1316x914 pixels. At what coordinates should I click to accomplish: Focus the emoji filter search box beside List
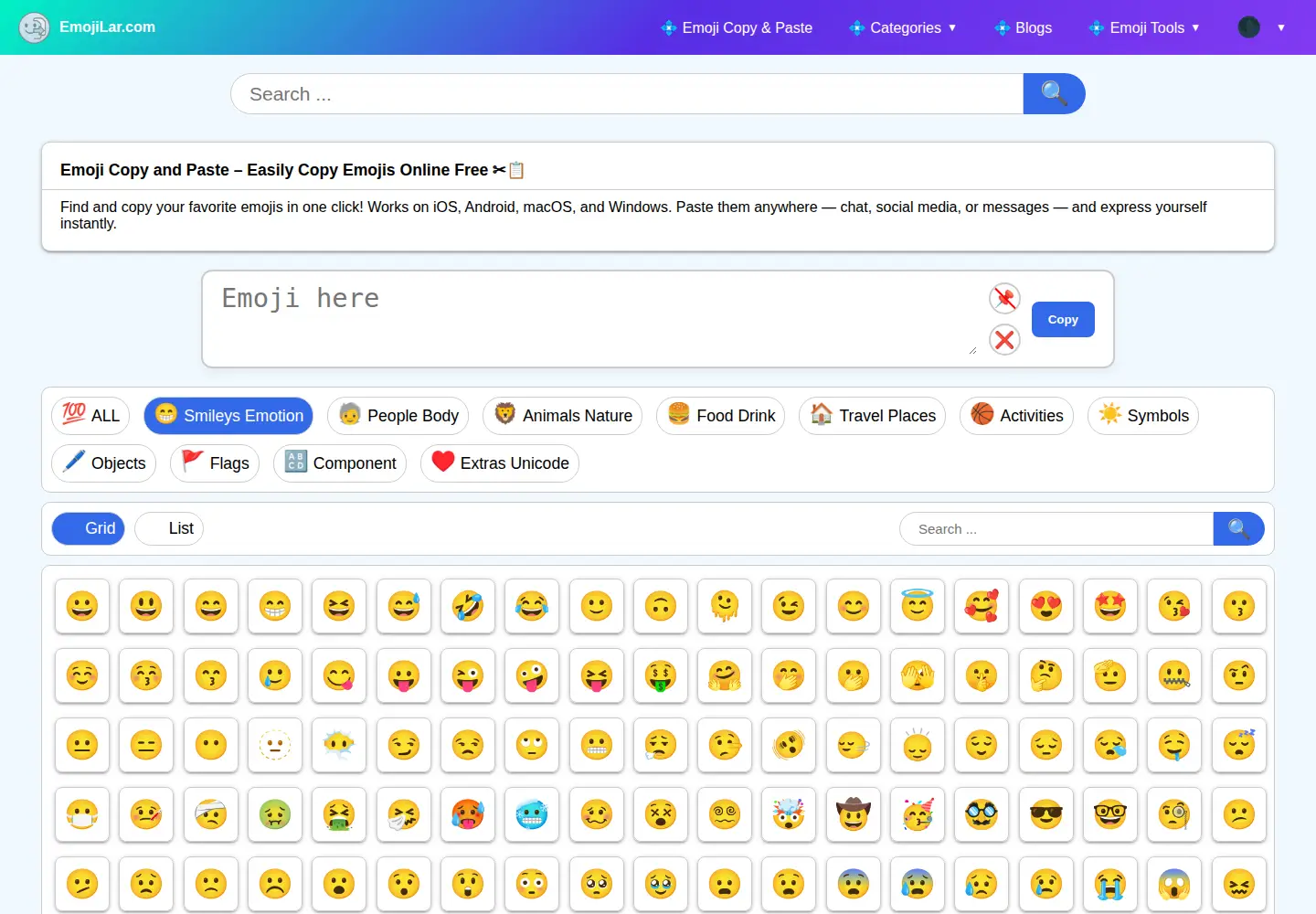[1056, 529]
